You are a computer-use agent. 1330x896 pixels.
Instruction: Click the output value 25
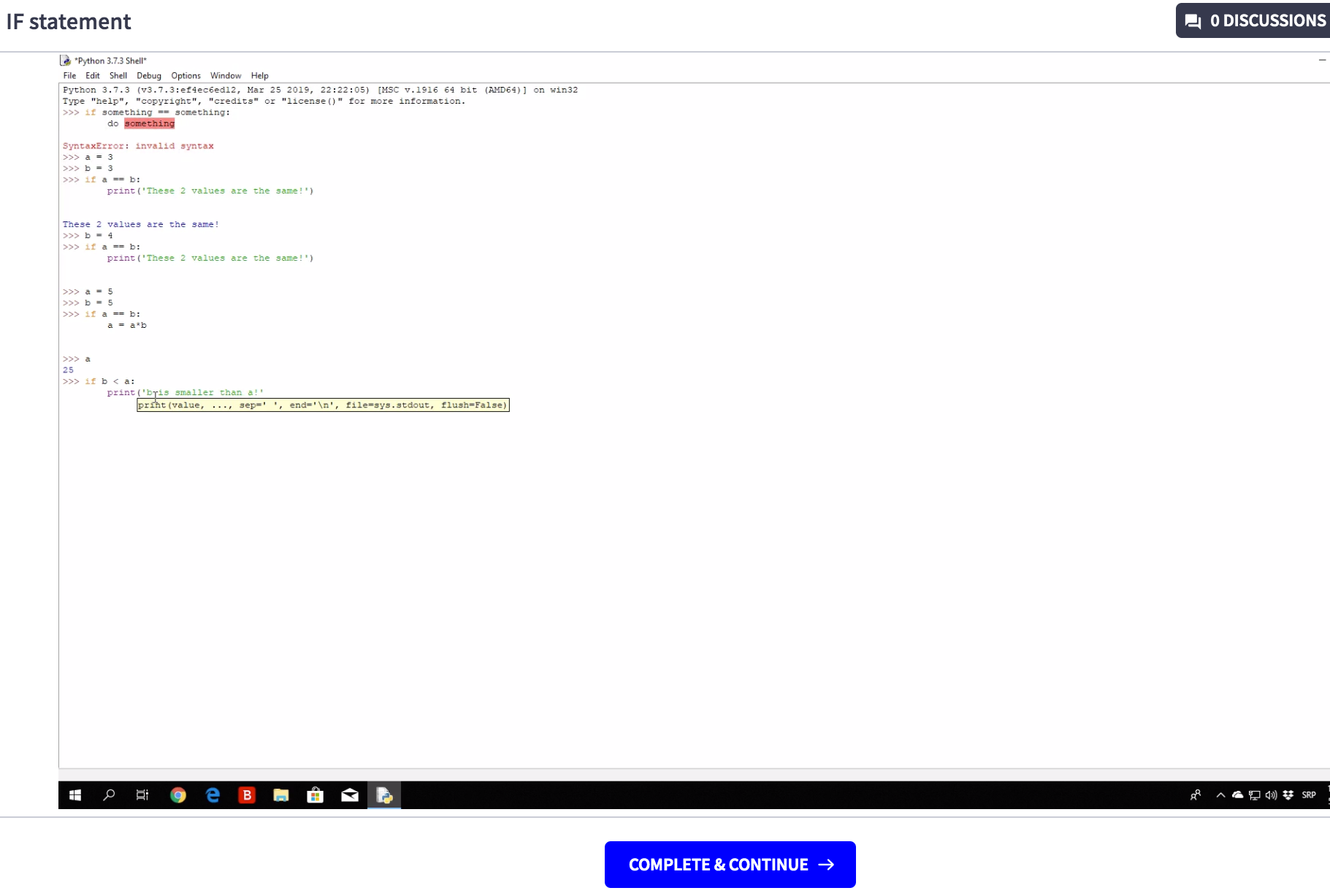point(68,370)
